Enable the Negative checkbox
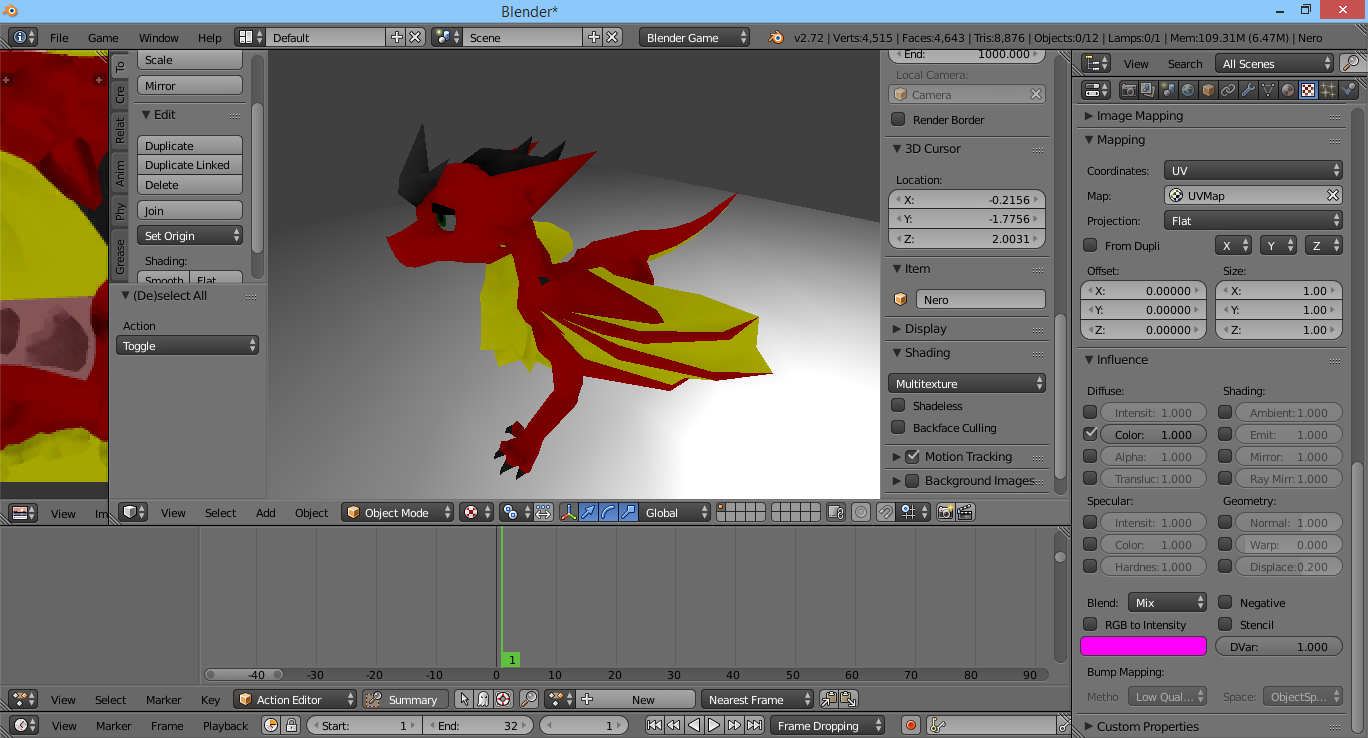Screen dimensions: 1368x738 [x=1225, y=602]
